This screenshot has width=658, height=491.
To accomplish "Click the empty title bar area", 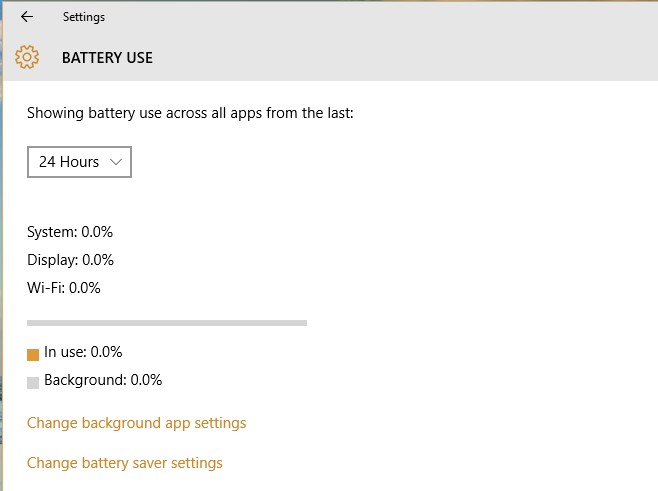I will 380,17.
